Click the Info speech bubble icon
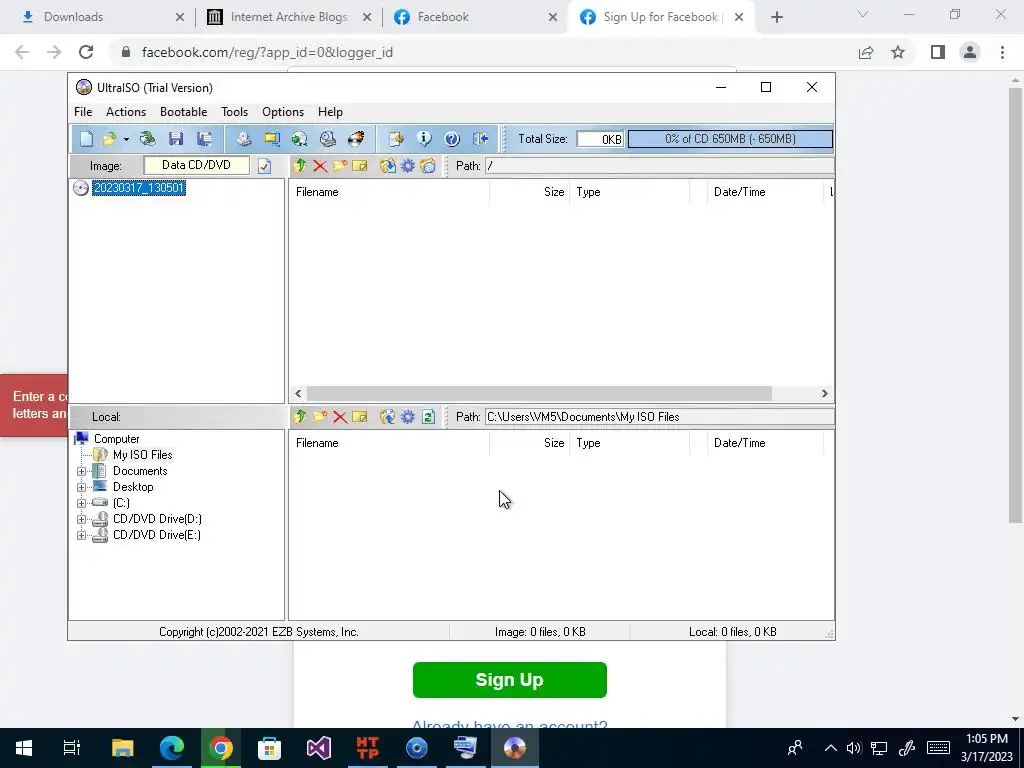 point(424,138)
